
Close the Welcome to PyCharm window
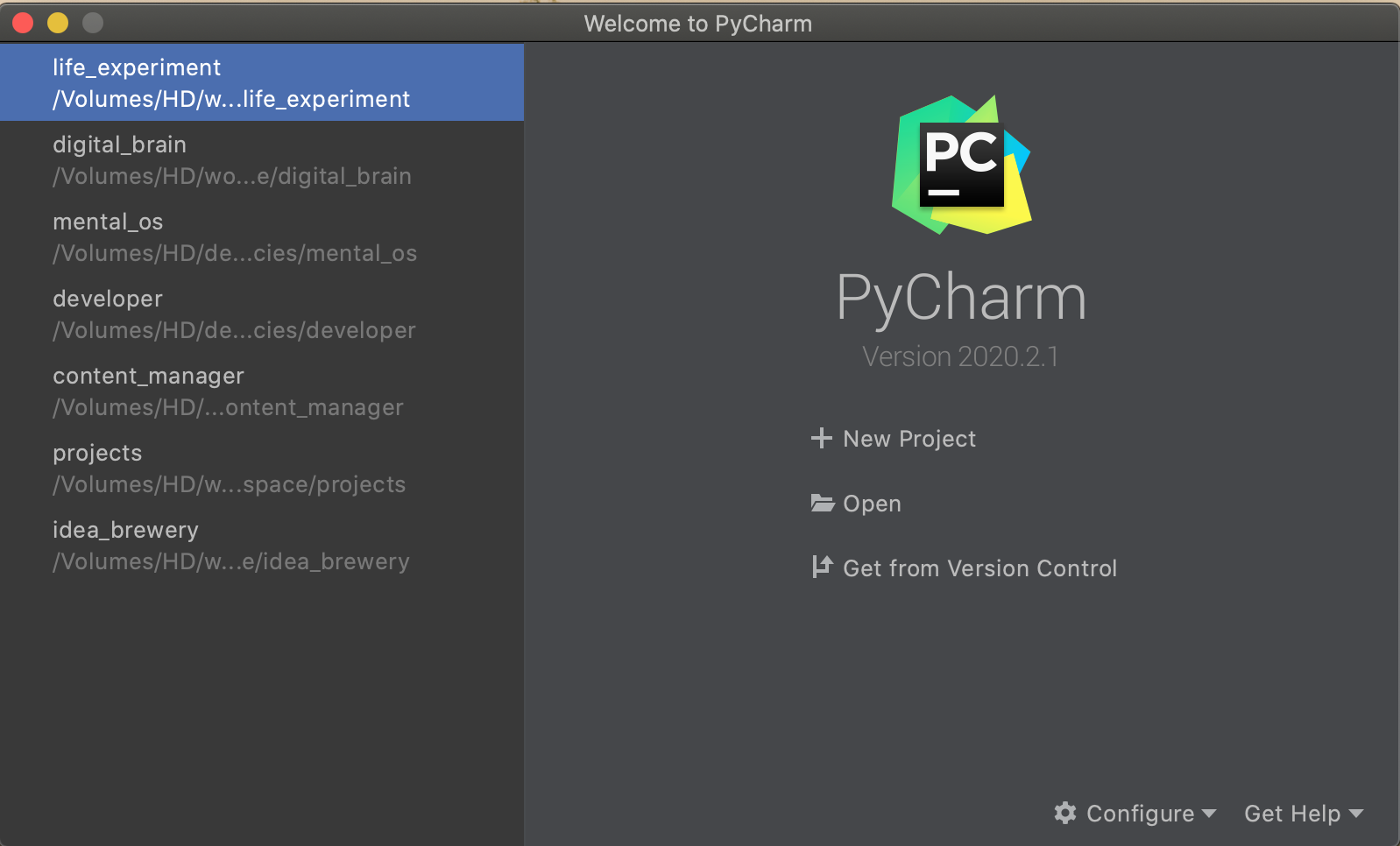[x=23, y=23]
